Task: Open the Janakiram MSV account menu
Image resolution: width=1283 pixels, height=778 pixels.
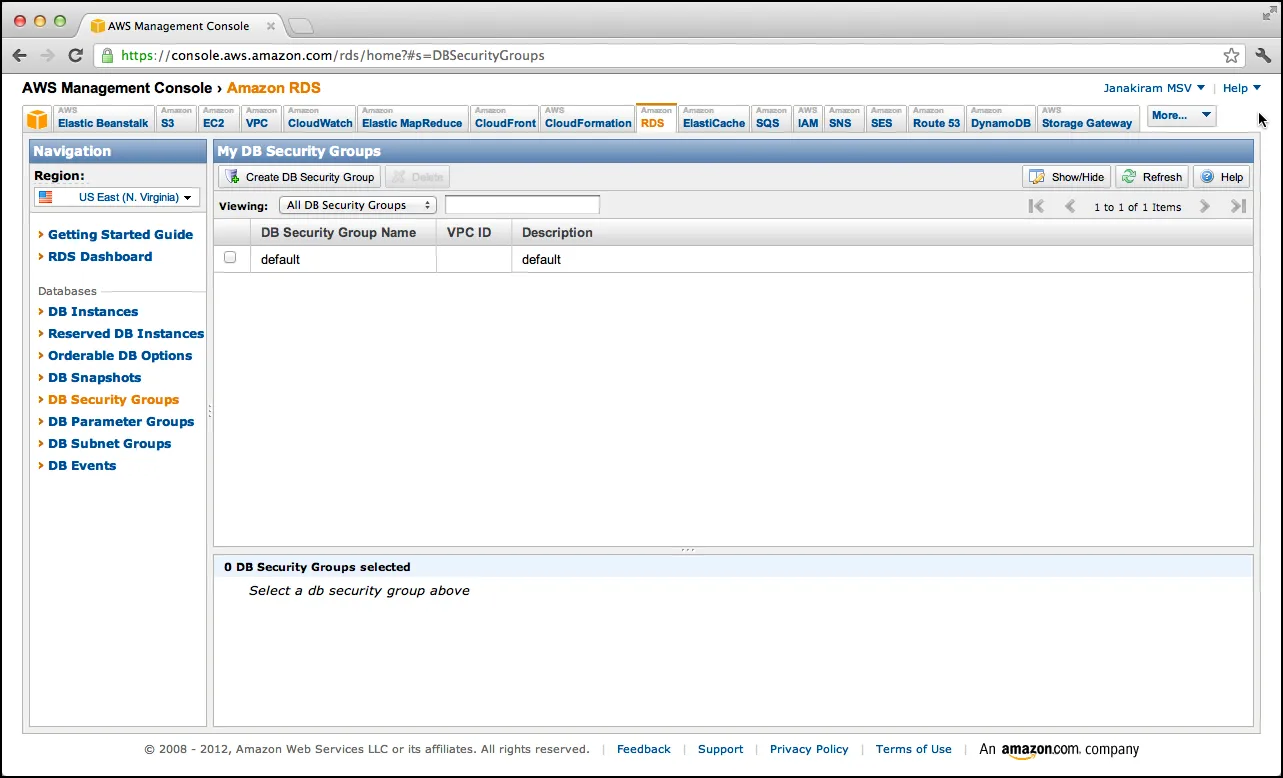Action: coord(1154,88)
